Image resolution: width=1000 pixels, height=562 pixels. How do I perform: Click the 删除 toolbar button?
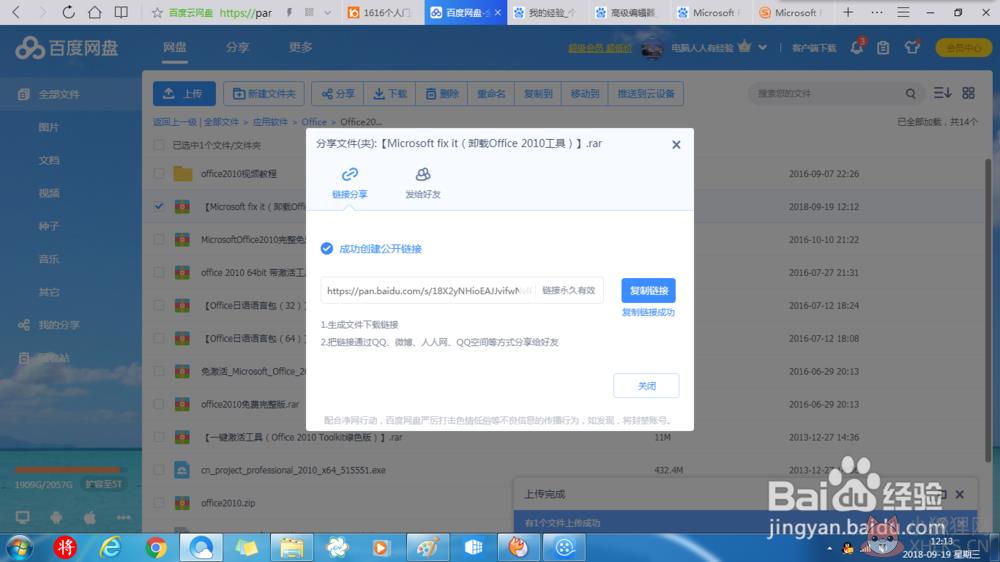pyautogui.click(x=442, y=94)
